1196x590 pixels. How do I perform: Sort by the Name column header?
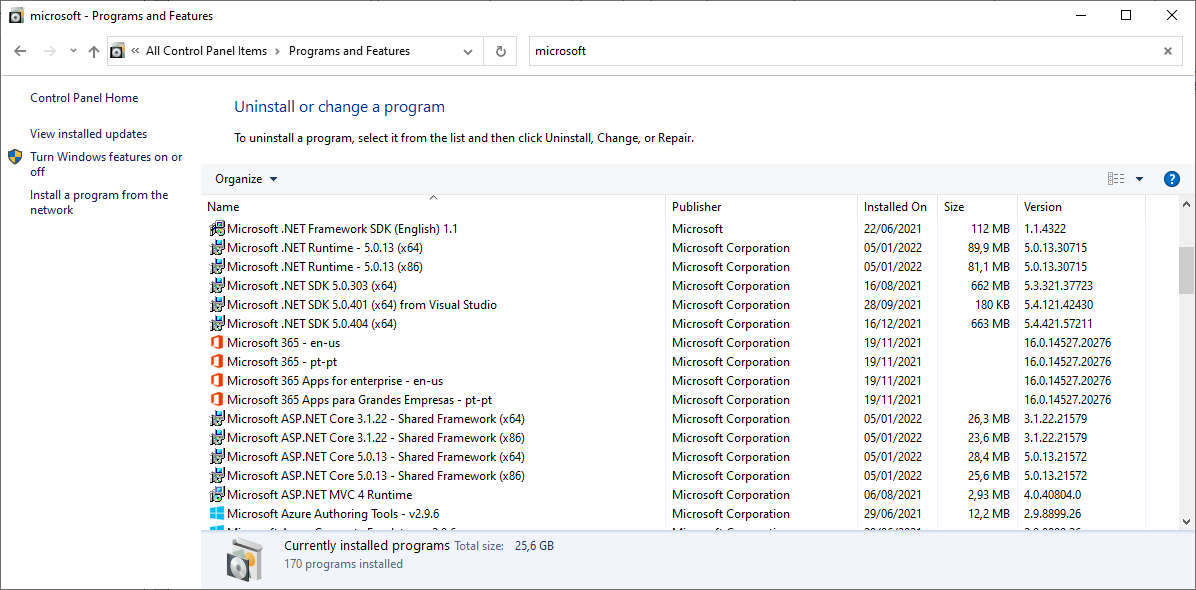coord(433,207)
